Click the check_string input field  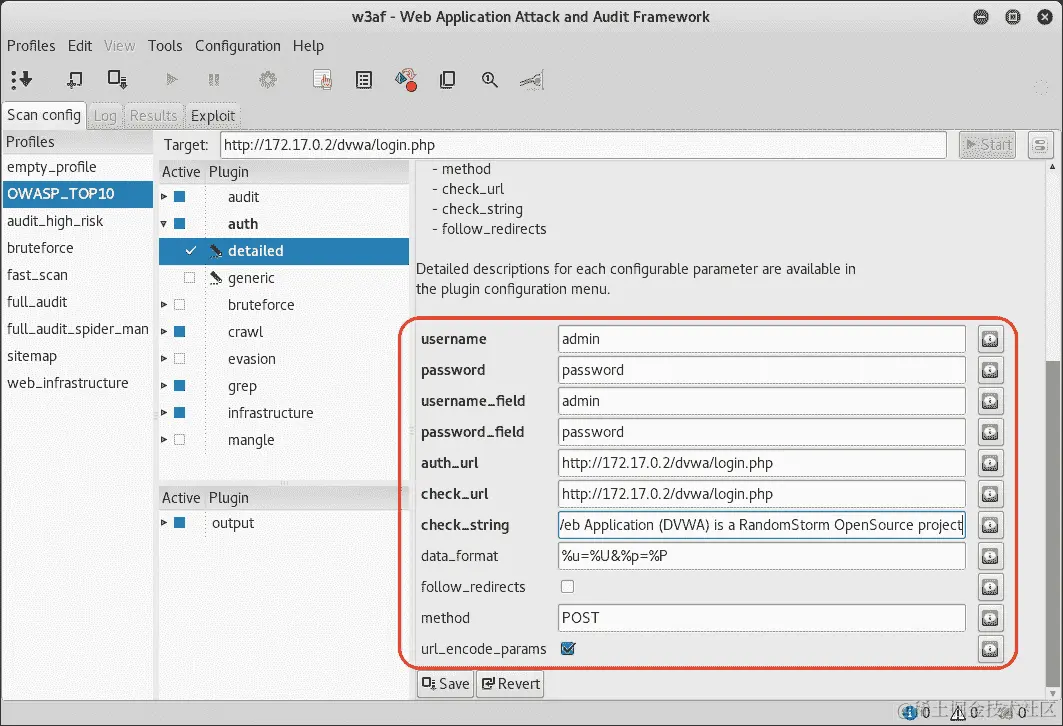tap(761, 525)
